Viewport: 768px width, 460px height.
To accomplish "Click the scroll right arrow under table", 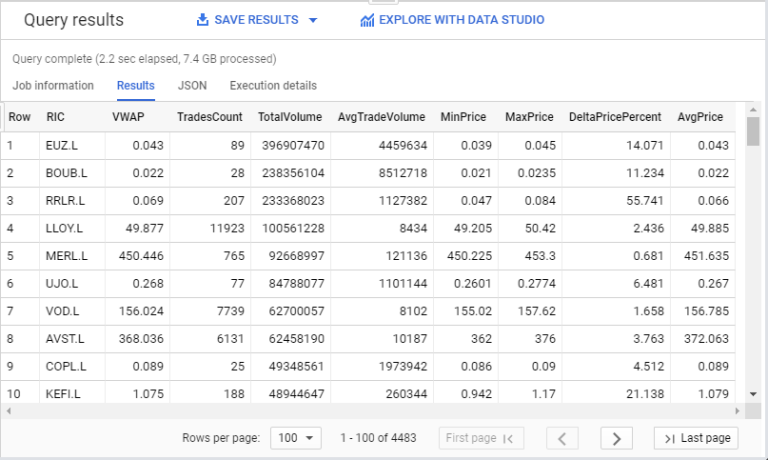I will point(739,410).
